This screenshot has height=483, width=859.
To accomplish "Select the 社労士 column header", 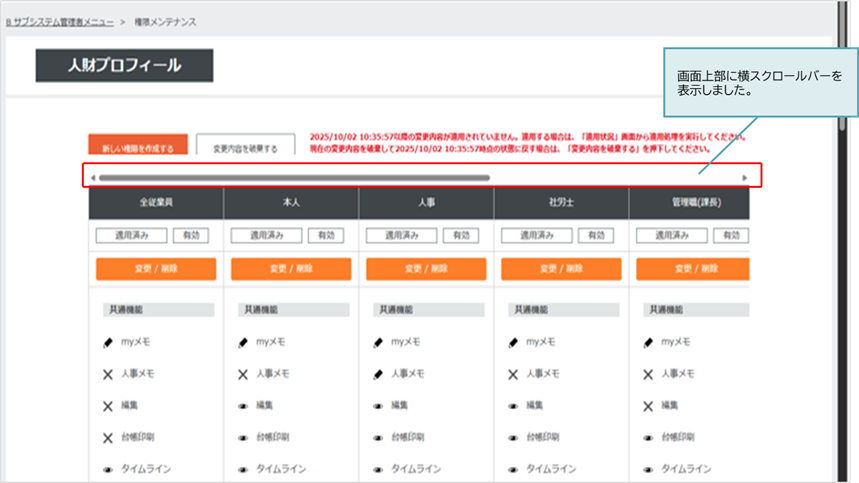I will pyautogui.click(x=561, y=203).
